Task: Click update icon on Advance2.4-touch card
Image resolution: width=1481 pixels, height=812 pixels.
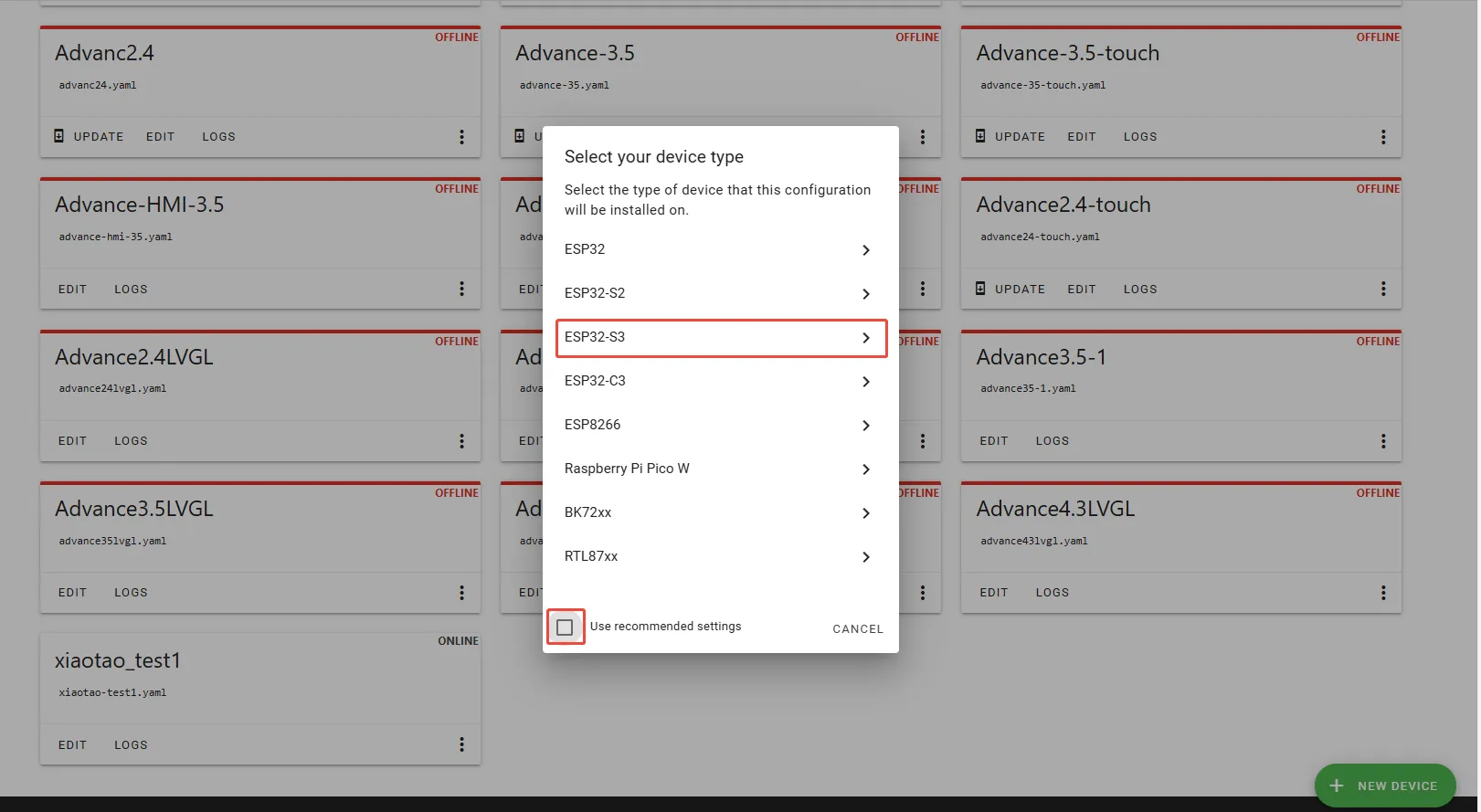Action: [x=980, y=289]
